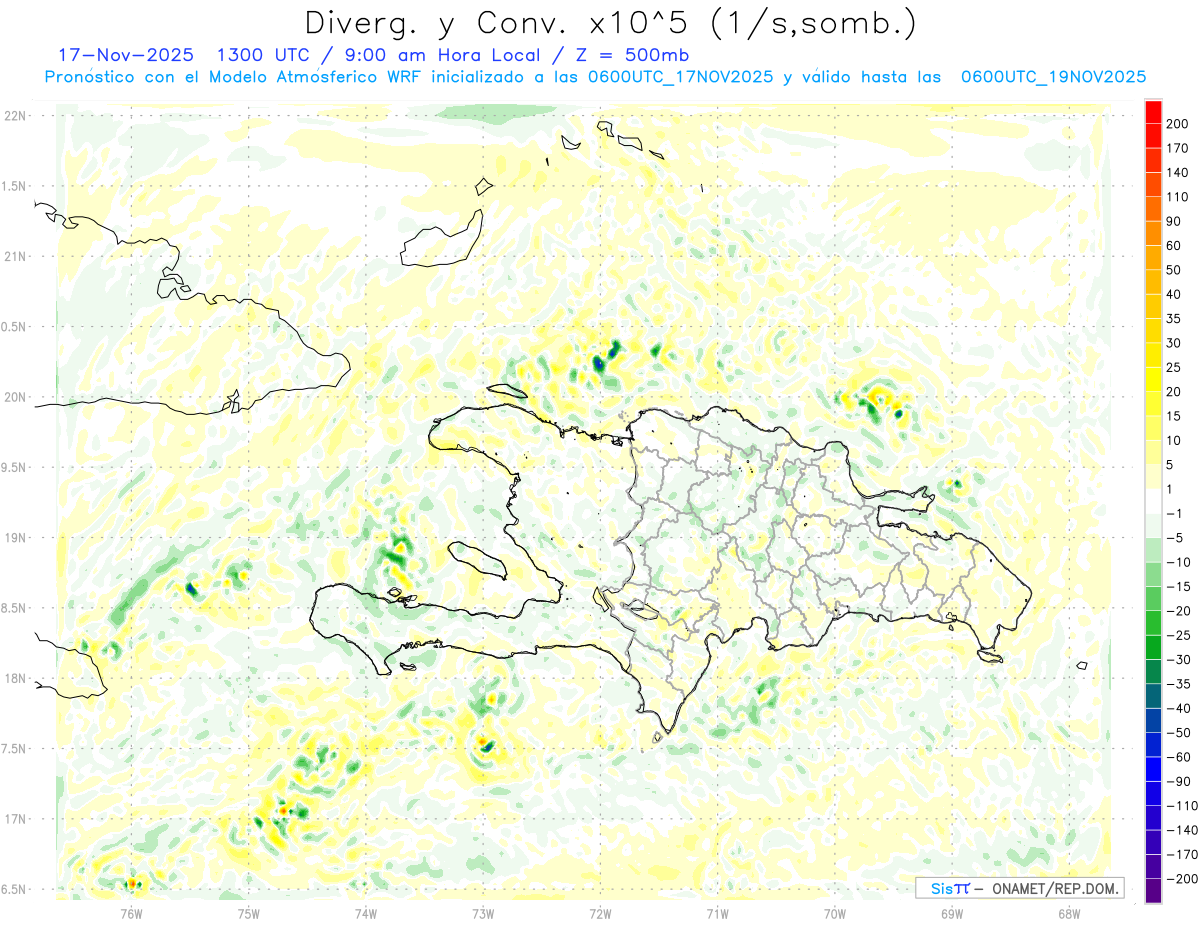Click the '69W' longitude label
The width and height of the screenshot is (1200, 927).
tap(952, 913)
